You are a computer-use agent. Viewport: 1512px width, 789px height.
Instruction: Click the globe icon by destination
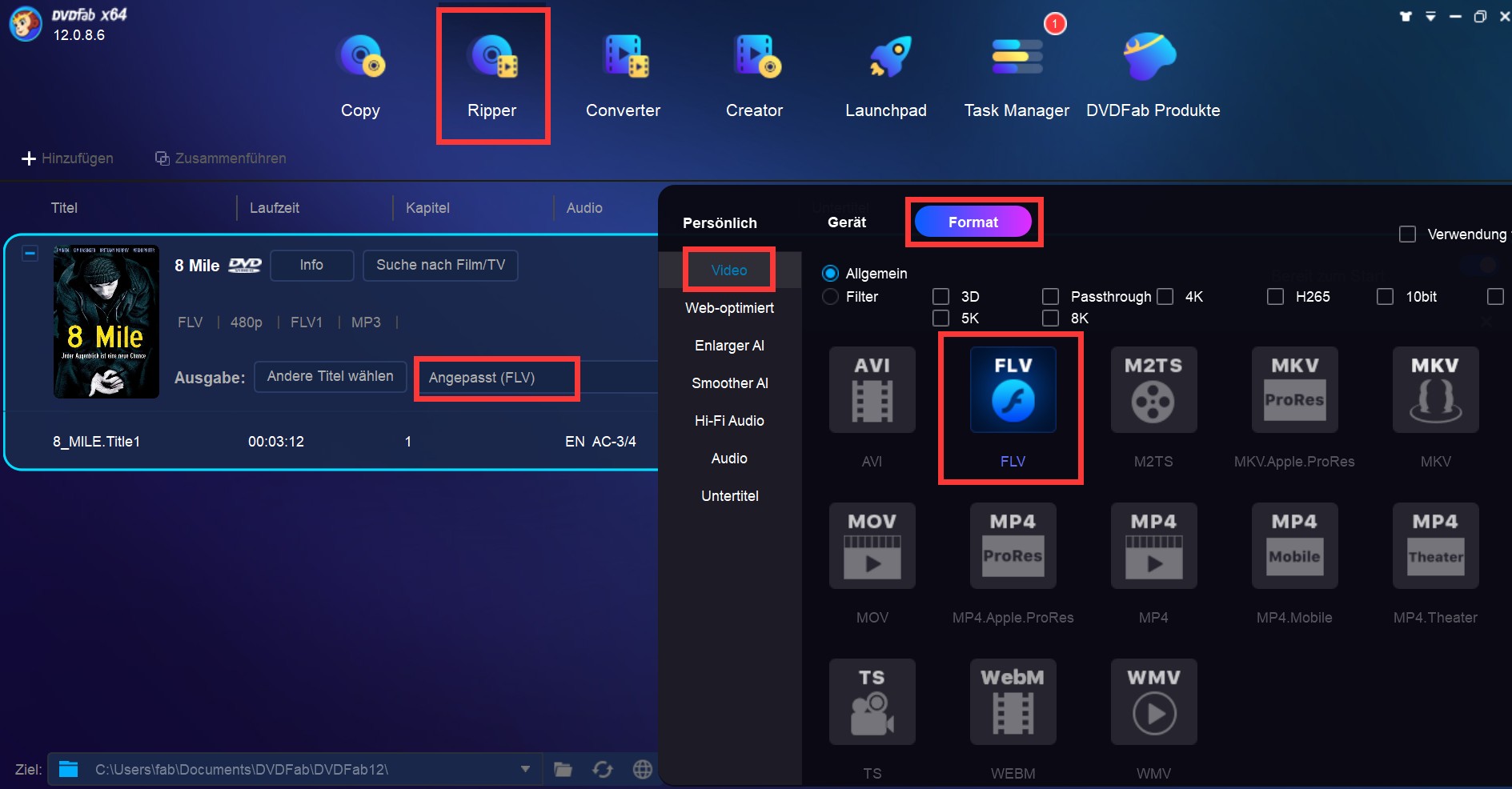point(643,770)
